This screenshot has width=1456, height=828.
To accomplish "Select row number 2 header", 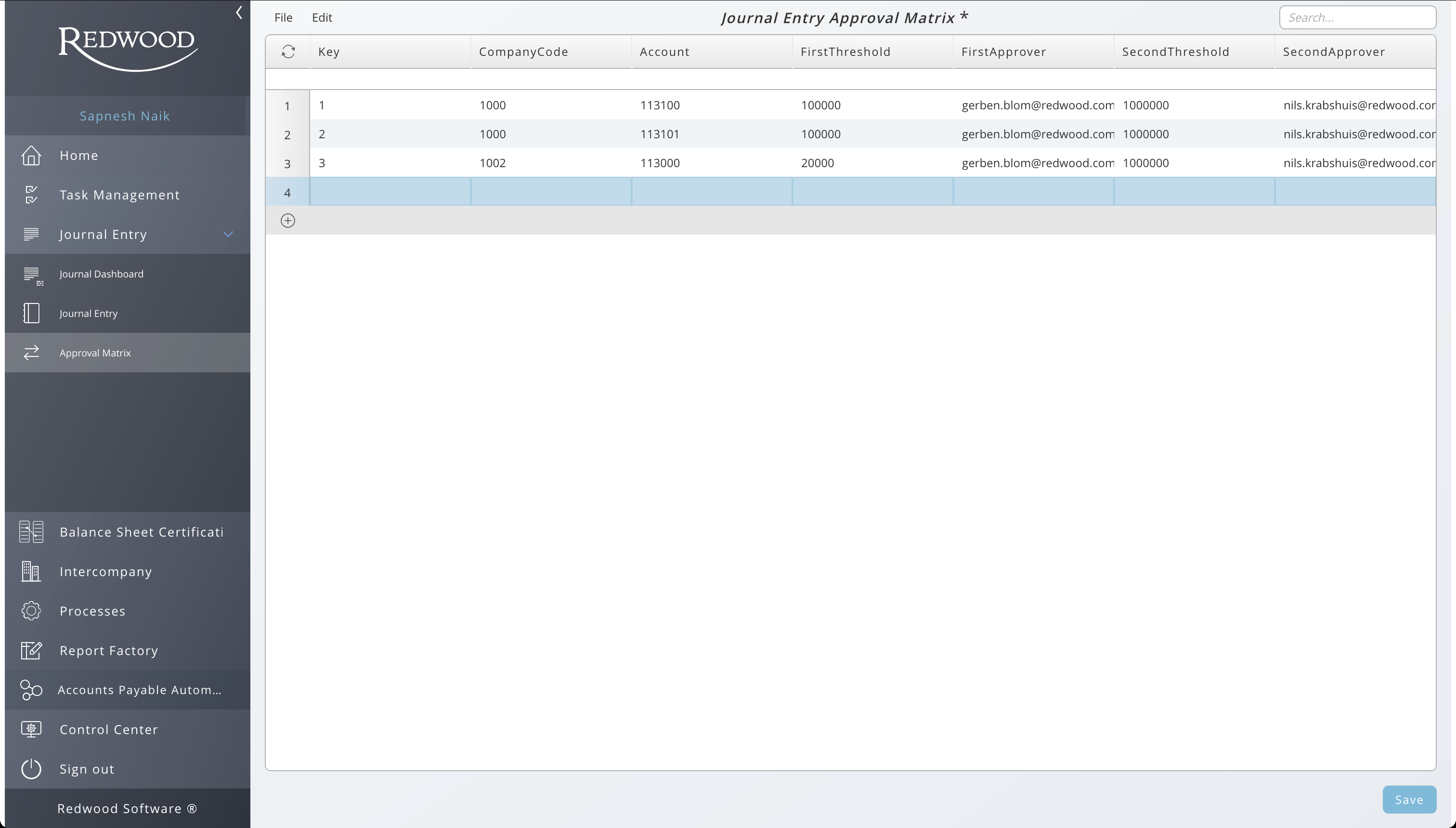I will click(287, 135).
